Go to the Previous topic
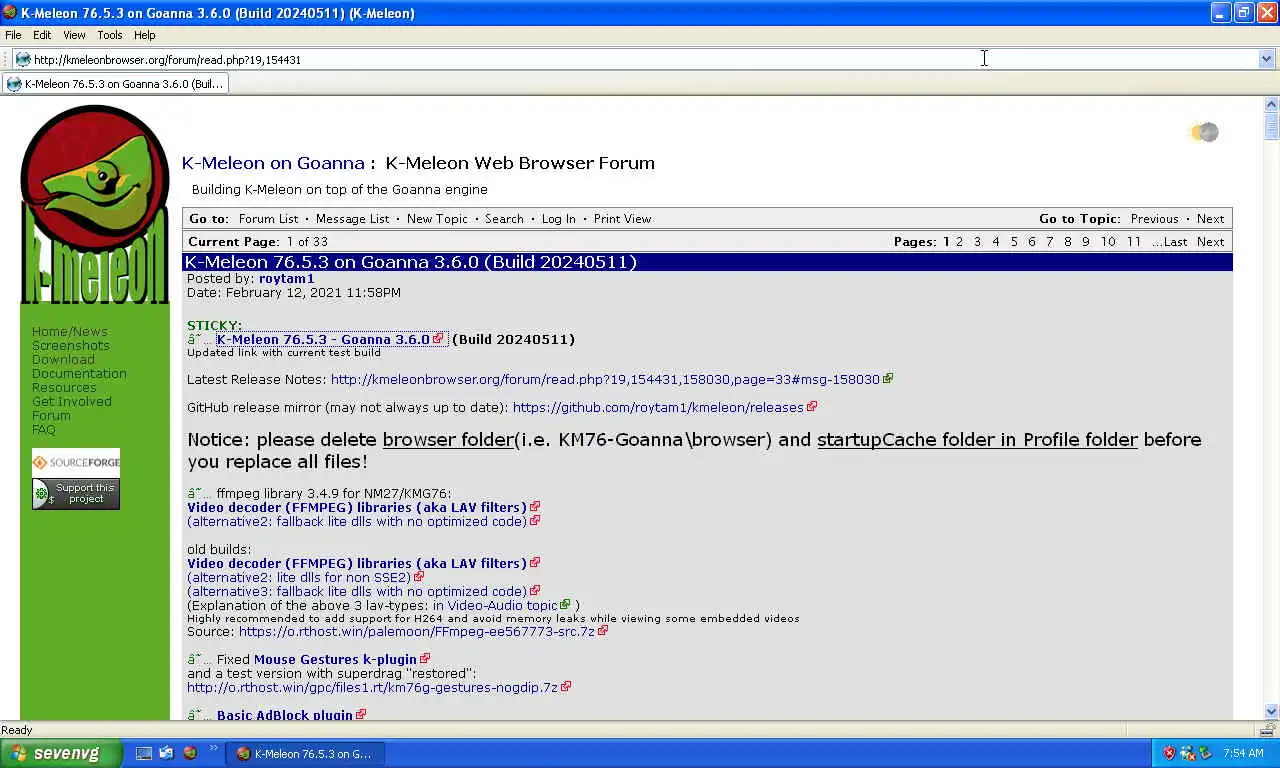The height and width of the screenshot is (768, 1280). coord(1154,219)
